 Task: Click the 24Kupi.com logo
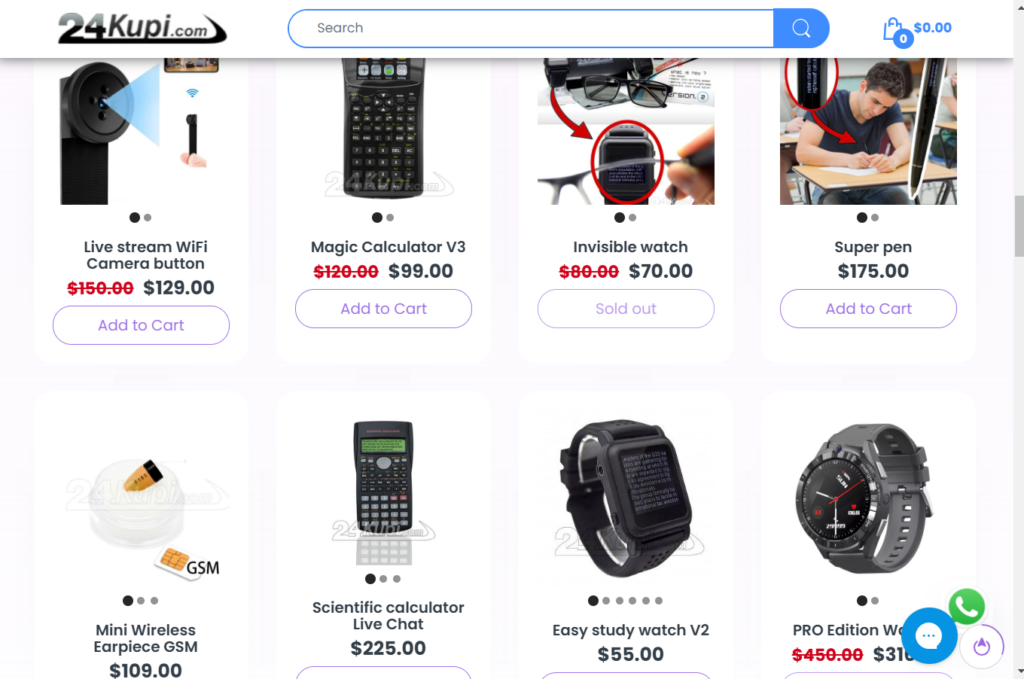coord(142,28)
